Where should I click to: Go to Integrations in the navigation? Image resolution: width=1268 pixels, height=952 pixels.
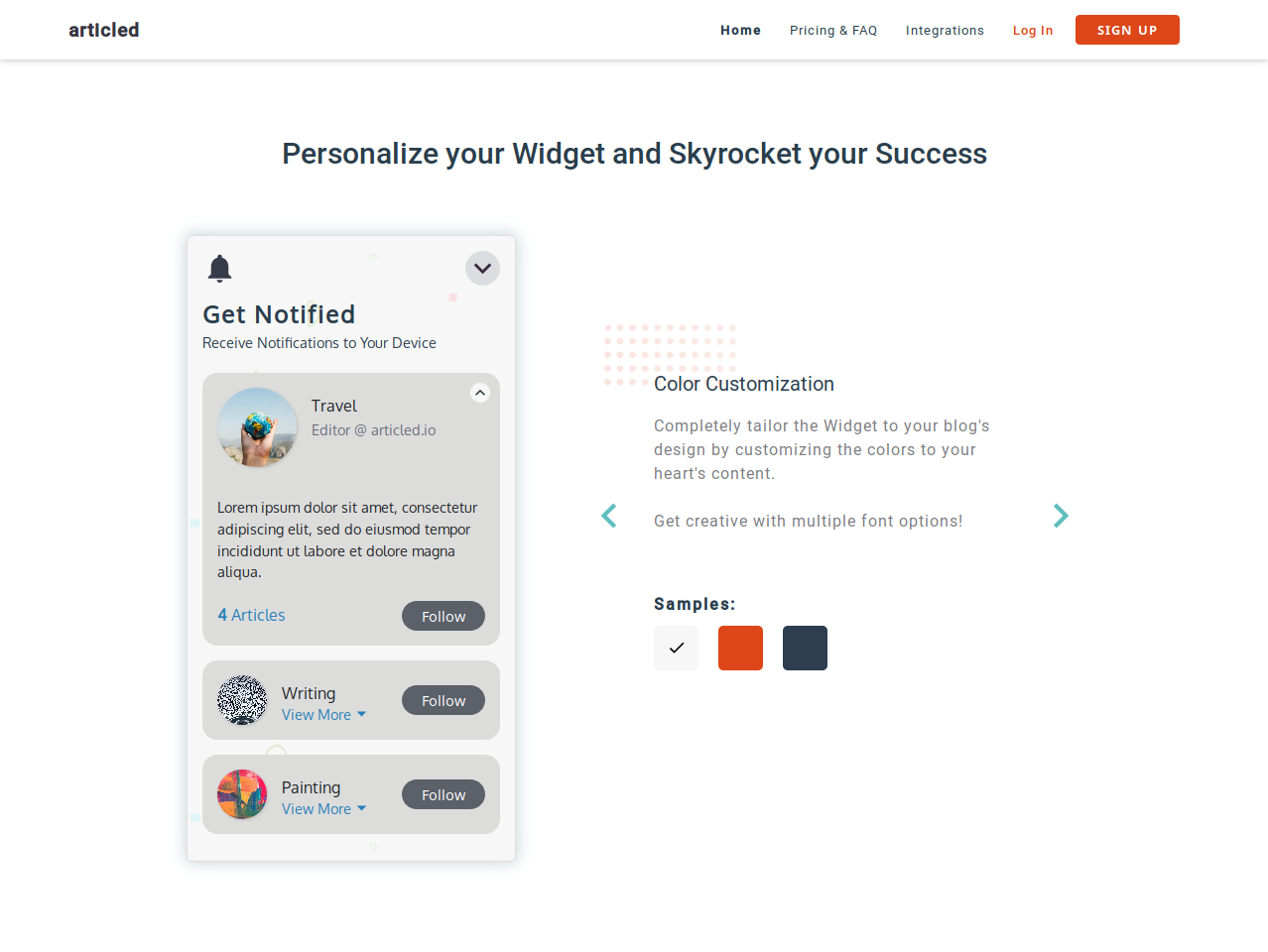pyautogui.click(x=945, y=31)
